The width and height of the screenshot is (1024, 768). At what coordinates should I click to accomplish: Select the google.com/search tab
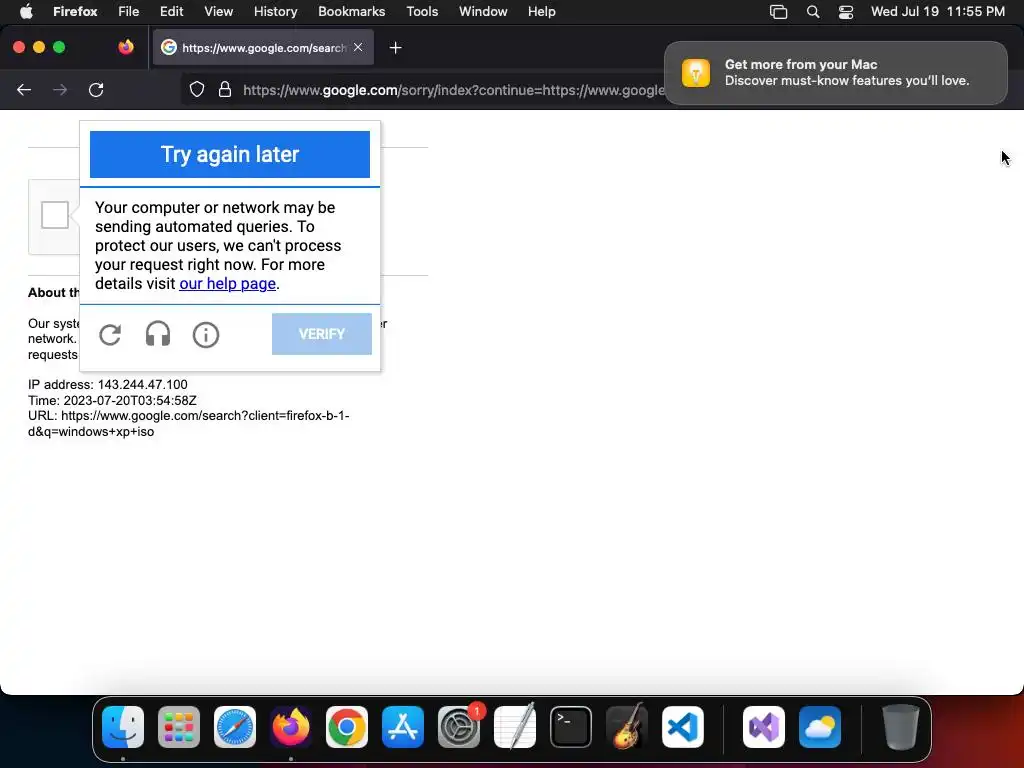click(x=263, y=47)
